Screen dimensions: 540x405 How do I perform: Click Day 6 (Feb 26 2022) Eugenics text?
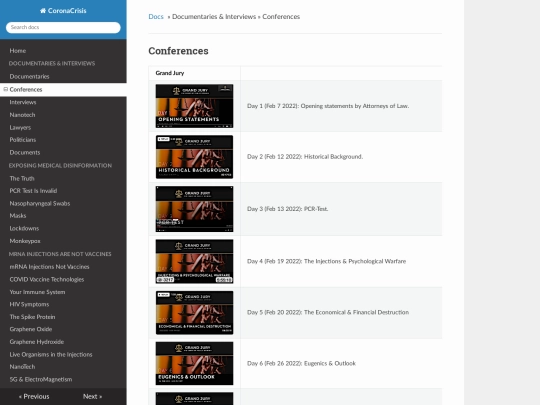[301, 363]
